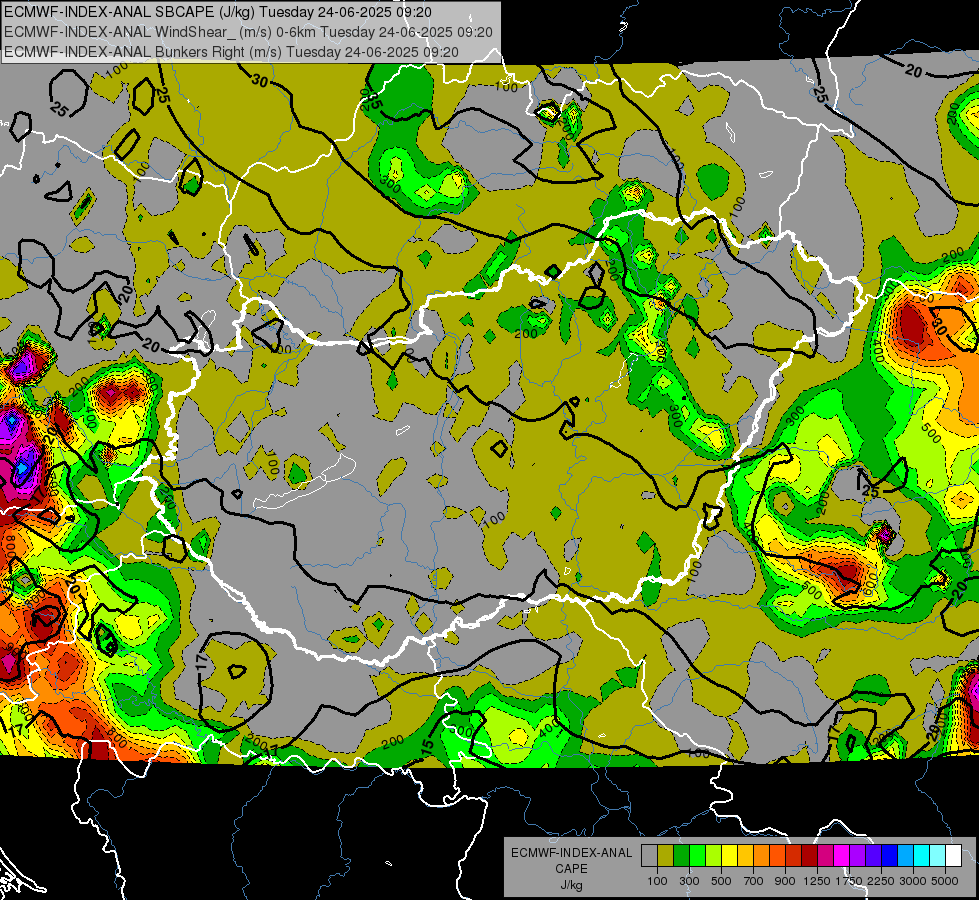Click ECMWF-INDEX-ANAL title in the legend
Screen dimensions: 979x900
pos(571,853)
